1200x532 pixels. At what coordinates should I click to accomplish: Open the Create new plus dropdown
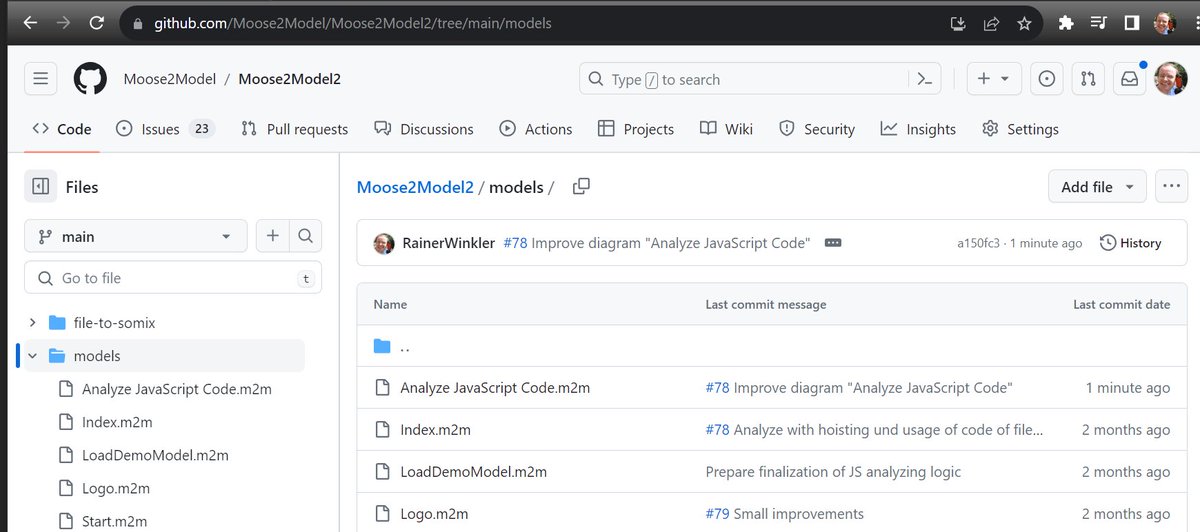pos(994,79)
